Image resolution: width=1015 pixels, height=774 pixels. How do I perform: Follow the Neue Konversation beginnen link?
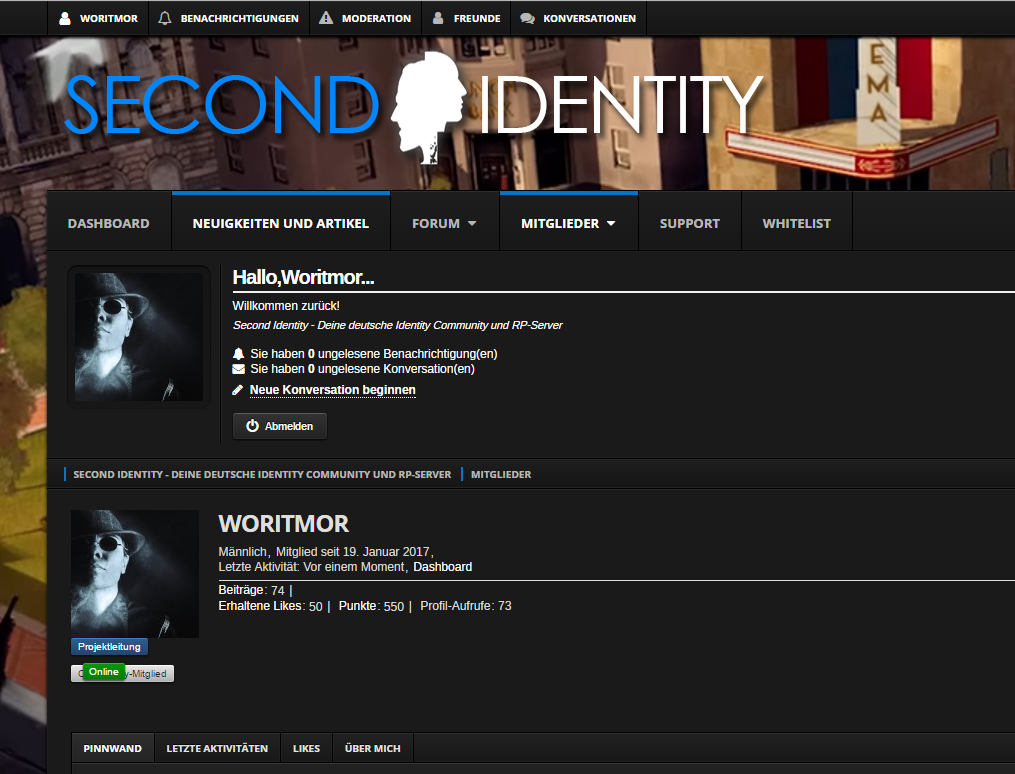pos(333,390)
